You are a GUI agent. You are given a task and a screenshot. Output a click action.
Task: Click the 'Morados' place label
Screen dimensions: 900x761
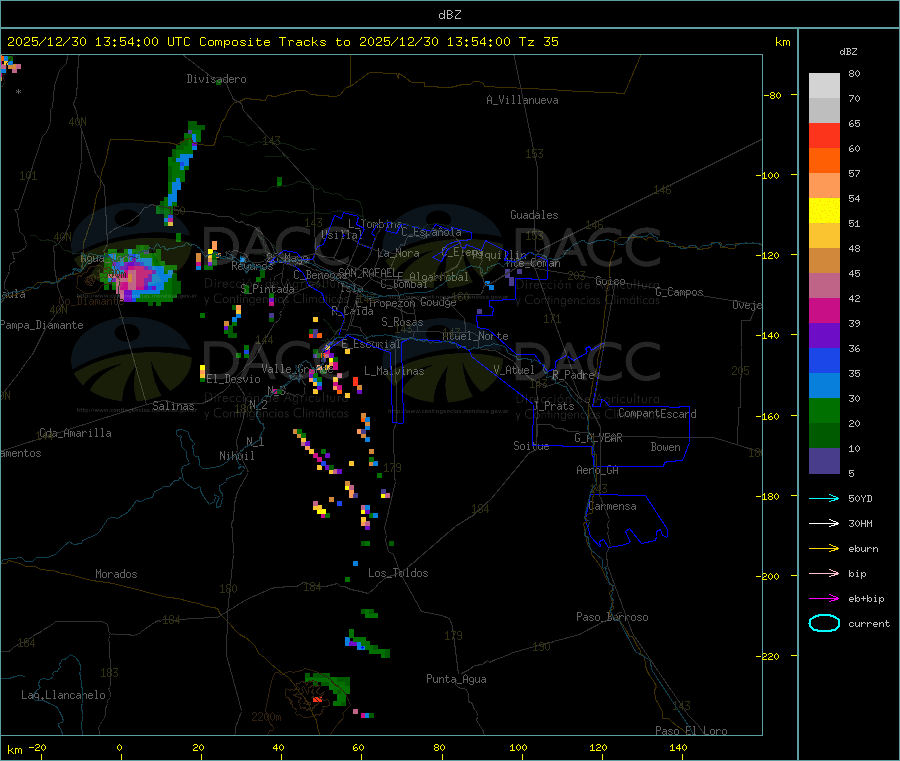117,574
